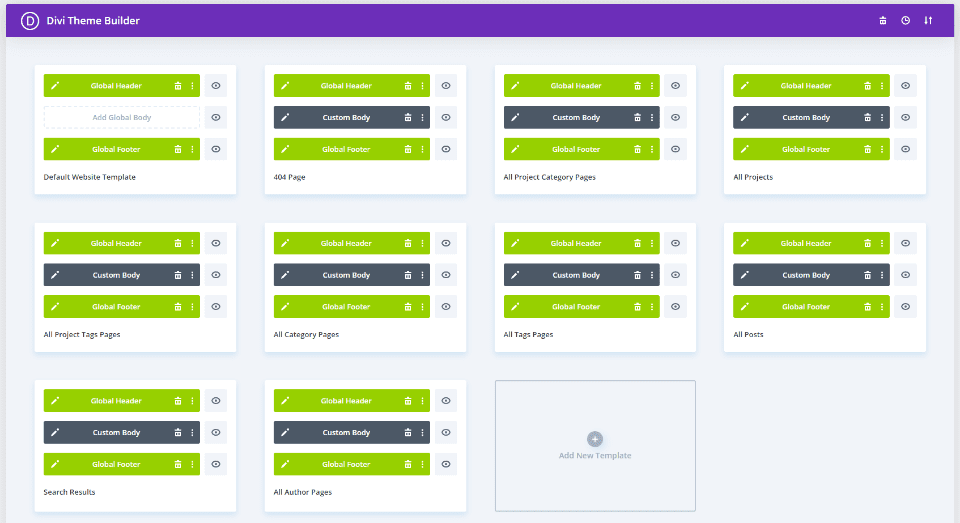This screenshot has height=523, width=960.
Task: Delete Global Header in Default Website Template
Action: click(x=178, y=86)
